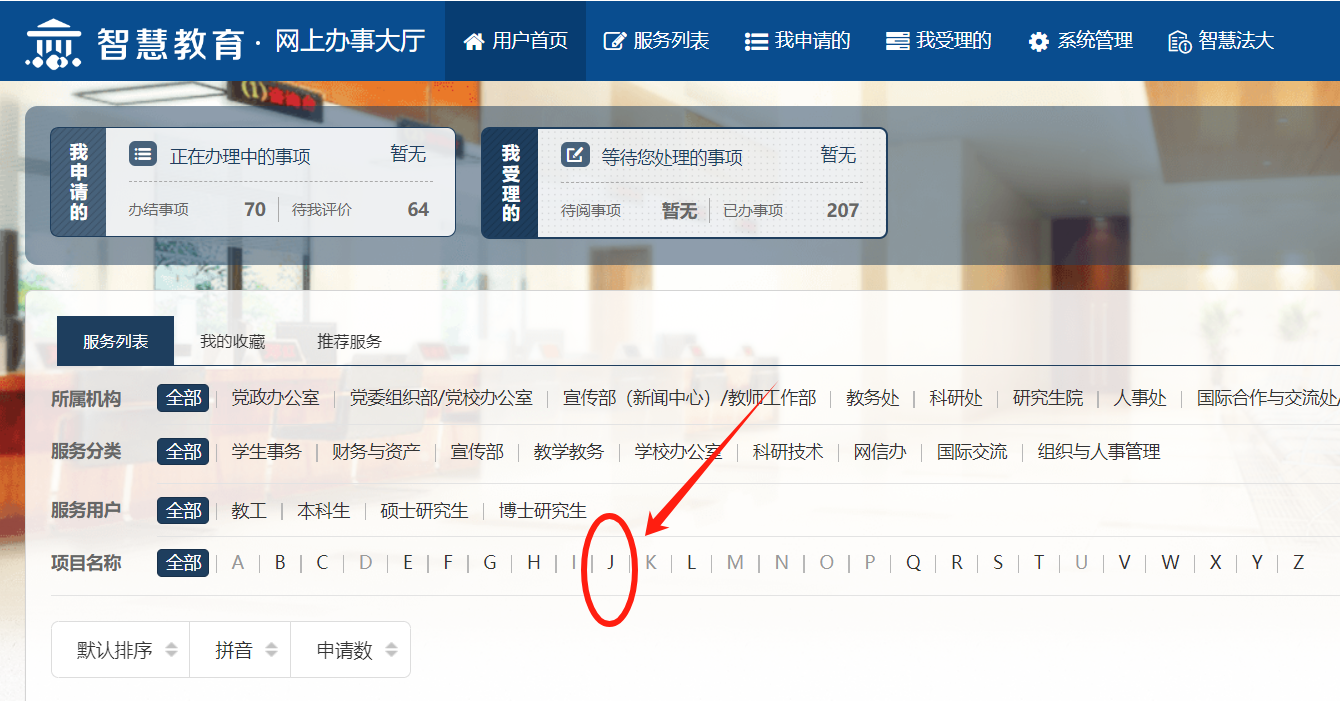Click the edit icon by 等待您处理的事项

point(575,155)
